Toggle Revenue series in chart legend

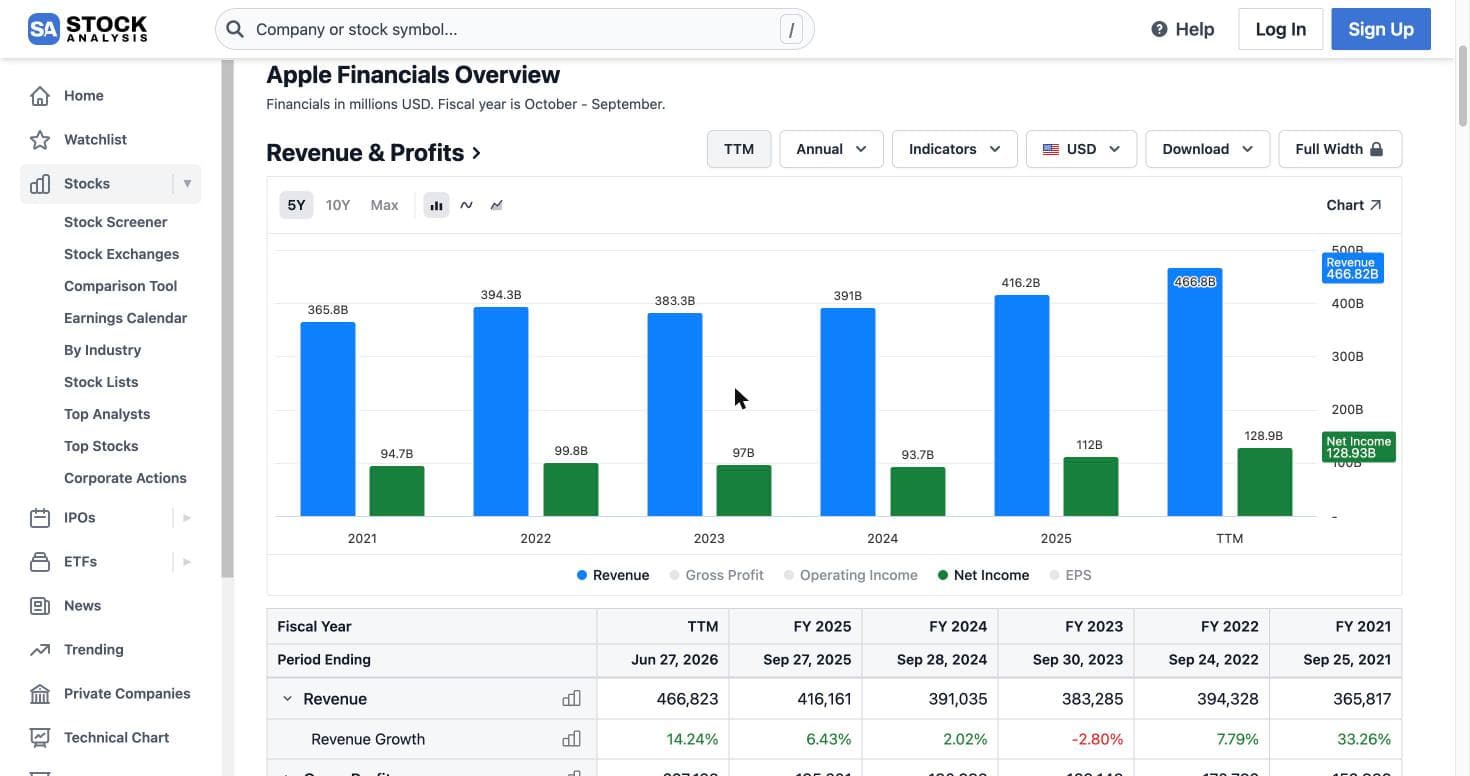pos(613,575)
